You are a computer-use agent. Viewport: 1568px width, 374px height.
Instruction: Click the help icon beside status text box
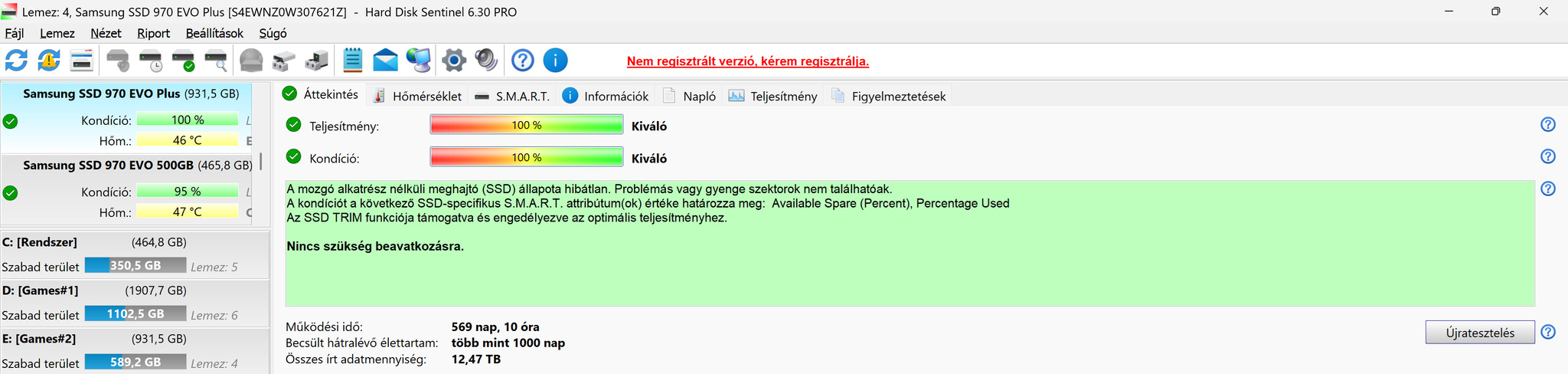click(1547, 189)
